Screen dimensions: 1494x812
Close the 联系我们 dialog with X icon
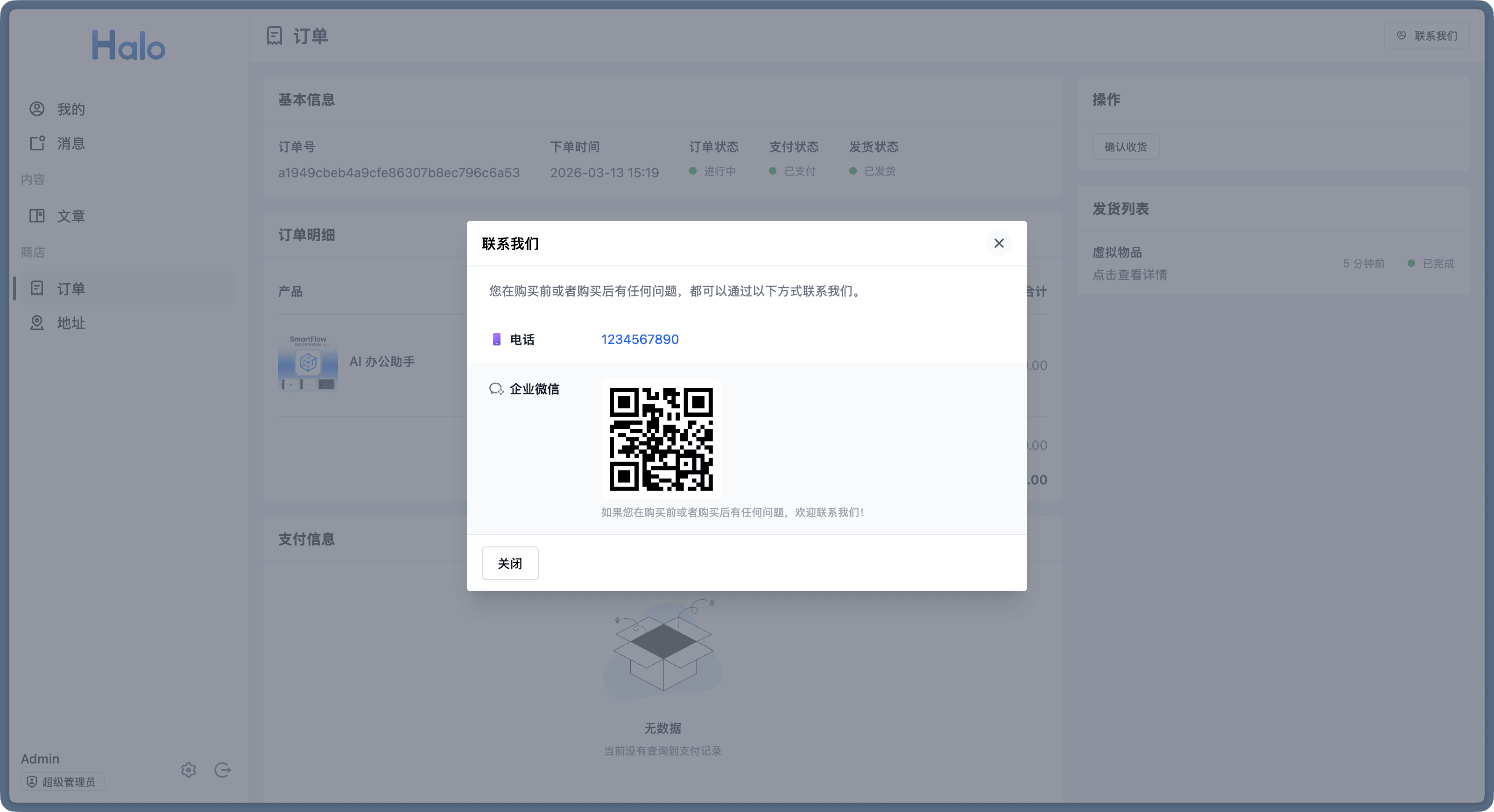pos(999,244)
